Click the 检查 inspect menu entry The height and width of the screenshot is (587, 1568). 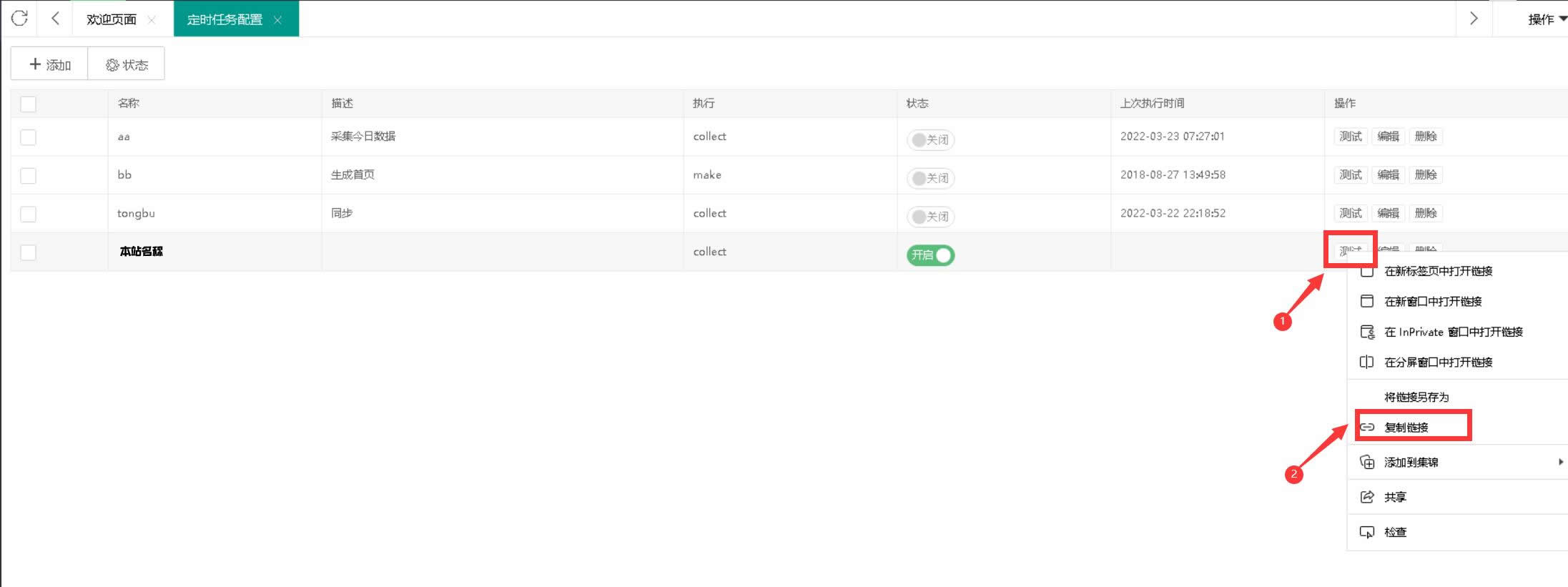click(x=1395, y=532)
